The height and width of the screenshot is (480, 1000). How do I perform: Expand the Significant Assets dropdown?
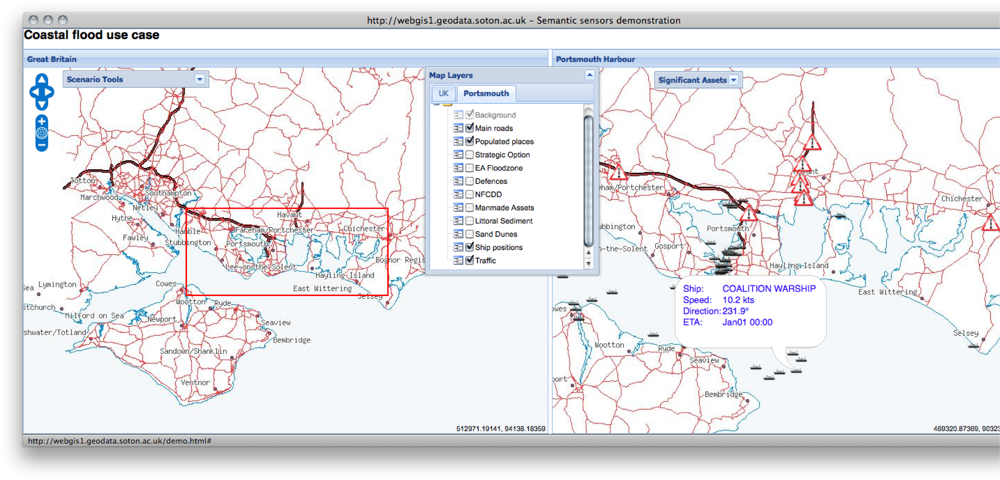tap(734, 80)
